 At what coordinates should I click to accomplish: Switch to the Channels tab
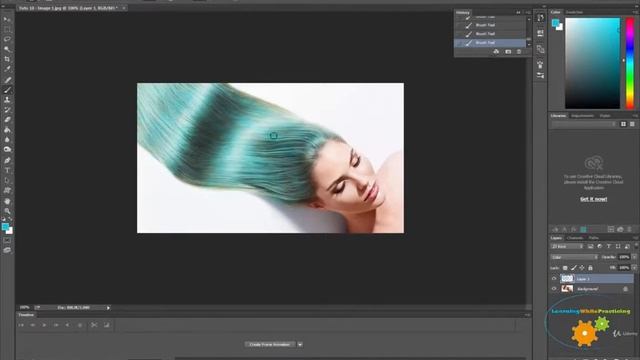(575, 238)
